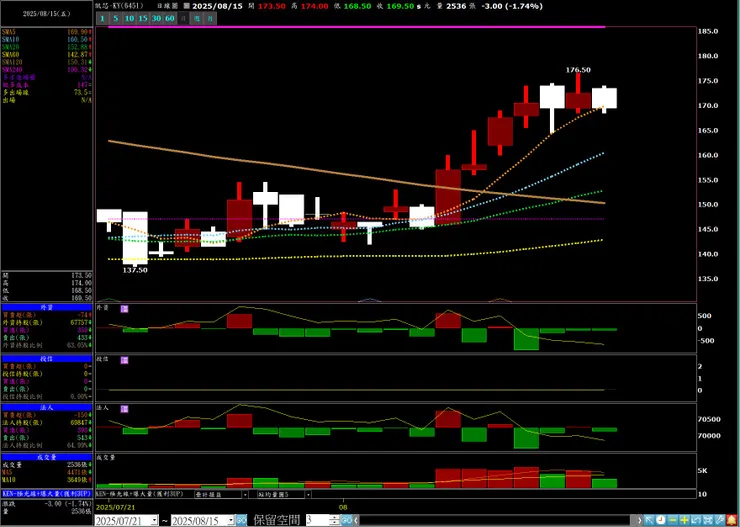
Task: Click the SMA5 indicator row
Action: (47, 32)
